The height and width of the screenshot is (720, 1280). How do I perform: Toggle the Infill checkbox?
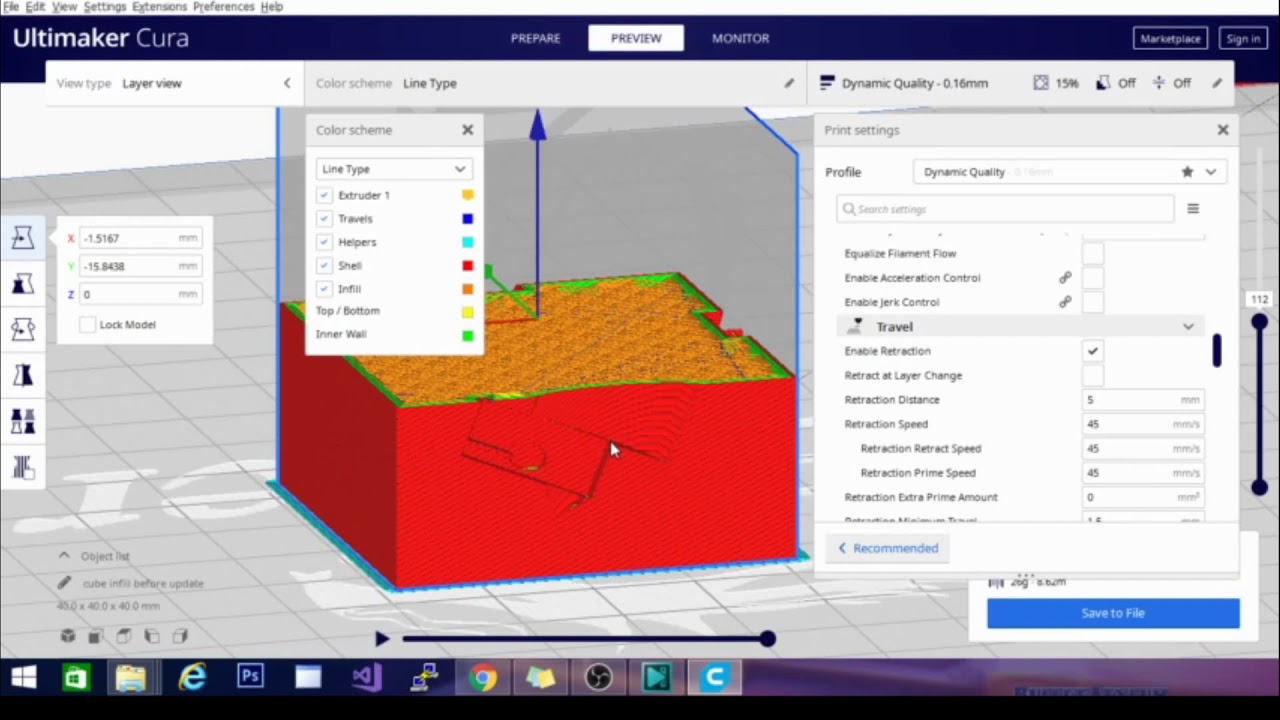click(x=324, y=289)
